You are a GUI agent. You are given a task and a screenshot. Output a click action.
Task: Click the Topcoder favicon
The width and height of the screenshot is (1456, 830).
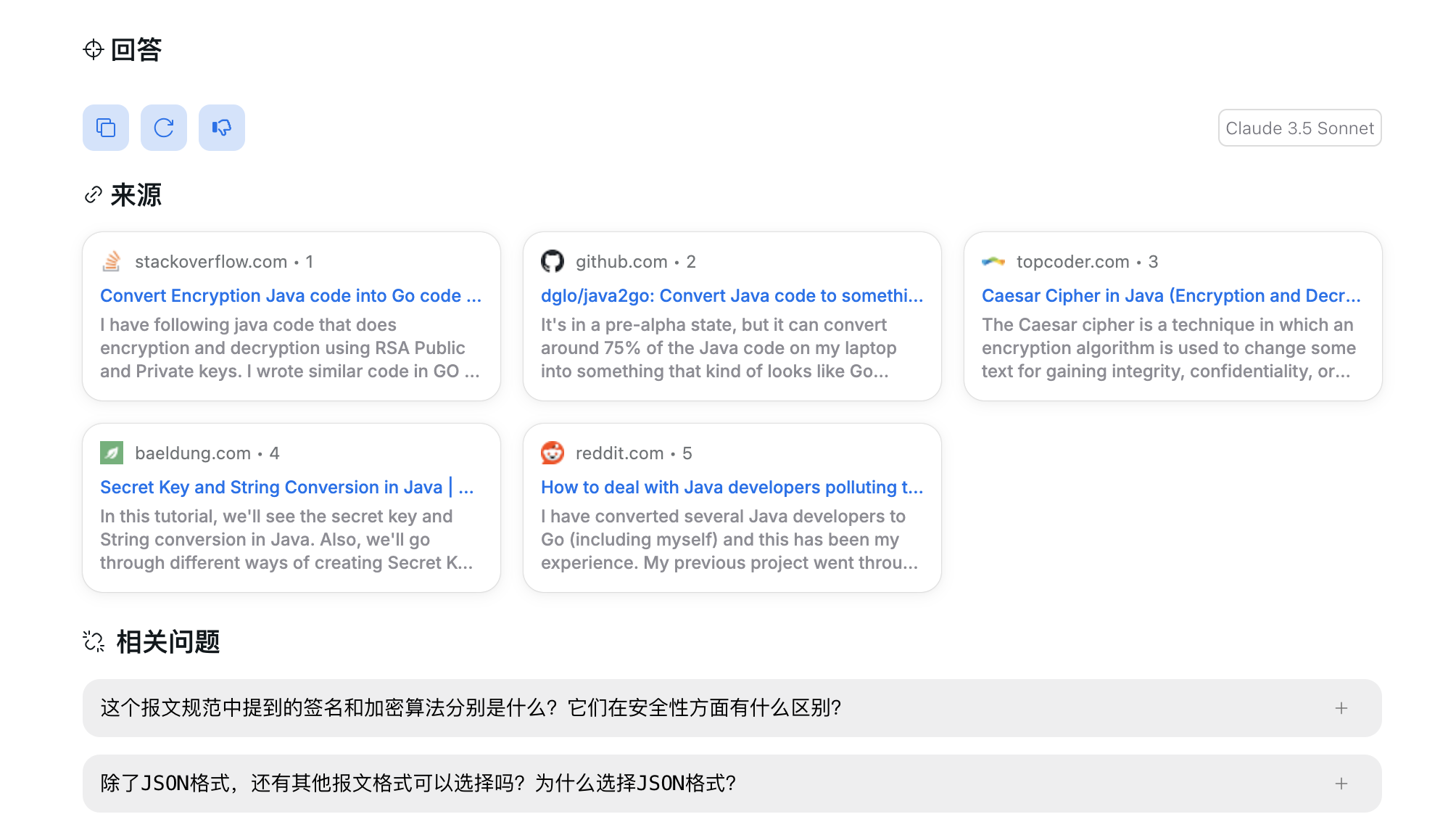click(993, 261)
